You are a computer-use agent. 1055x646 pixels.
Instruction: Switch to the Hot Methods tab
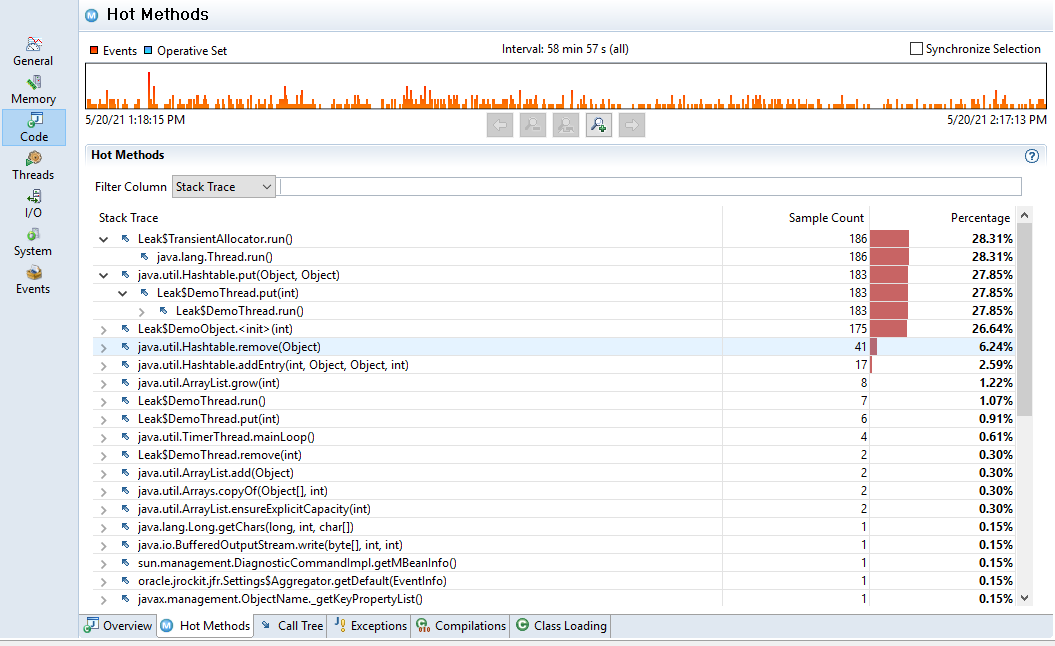point(205,626)
